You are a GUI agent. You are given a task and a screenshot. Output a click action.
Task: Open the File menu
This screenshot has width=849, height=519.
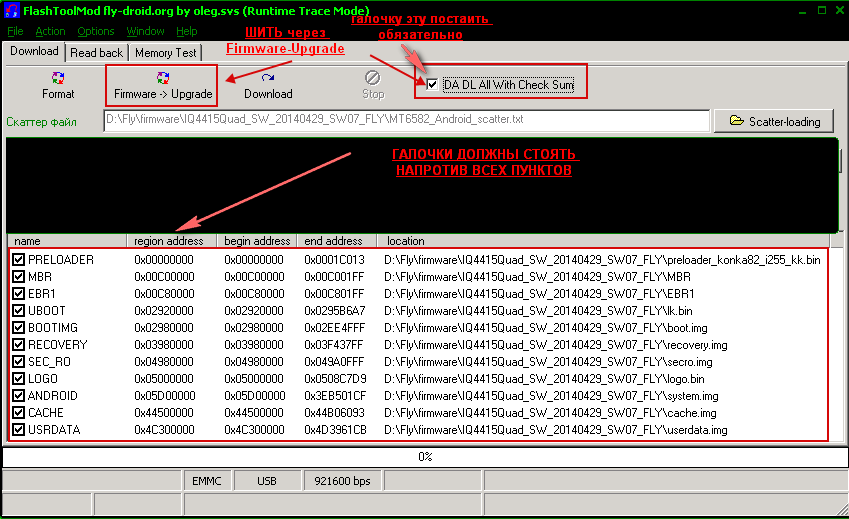click(x=15, y=31)
